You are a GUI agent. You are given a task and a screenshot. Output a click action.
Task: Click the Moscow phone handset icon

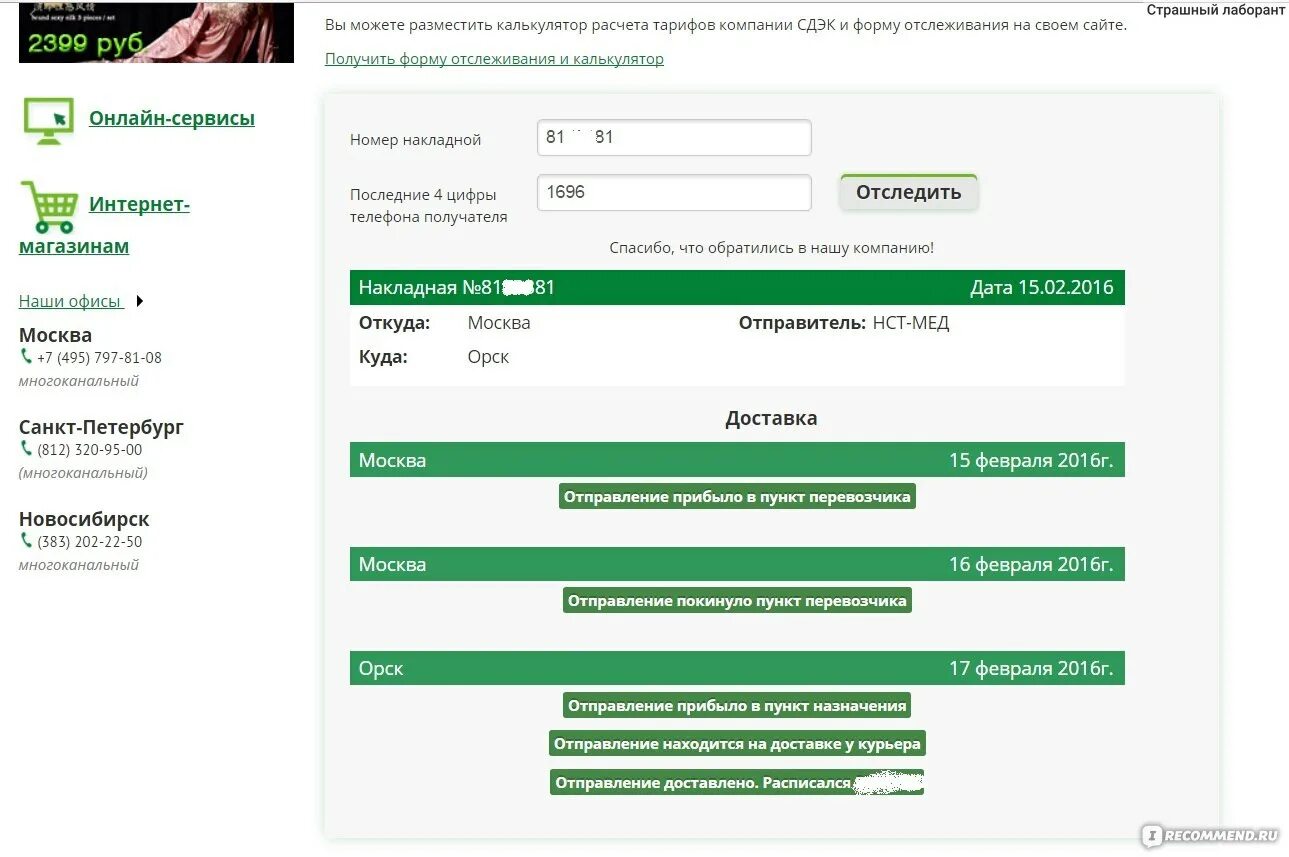(x=26, y=356)
